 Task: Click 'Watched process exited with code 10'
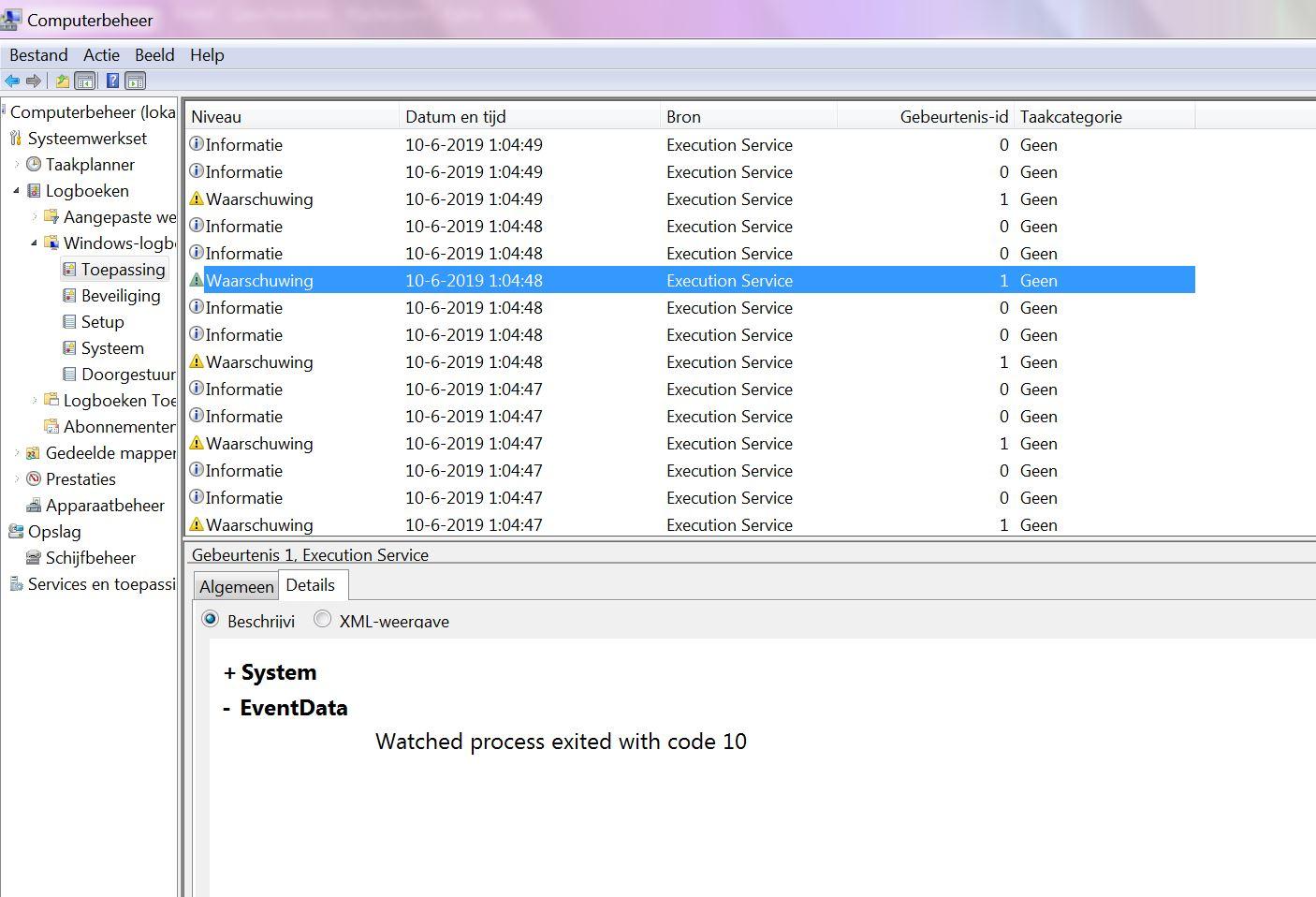tap(561, 742)
